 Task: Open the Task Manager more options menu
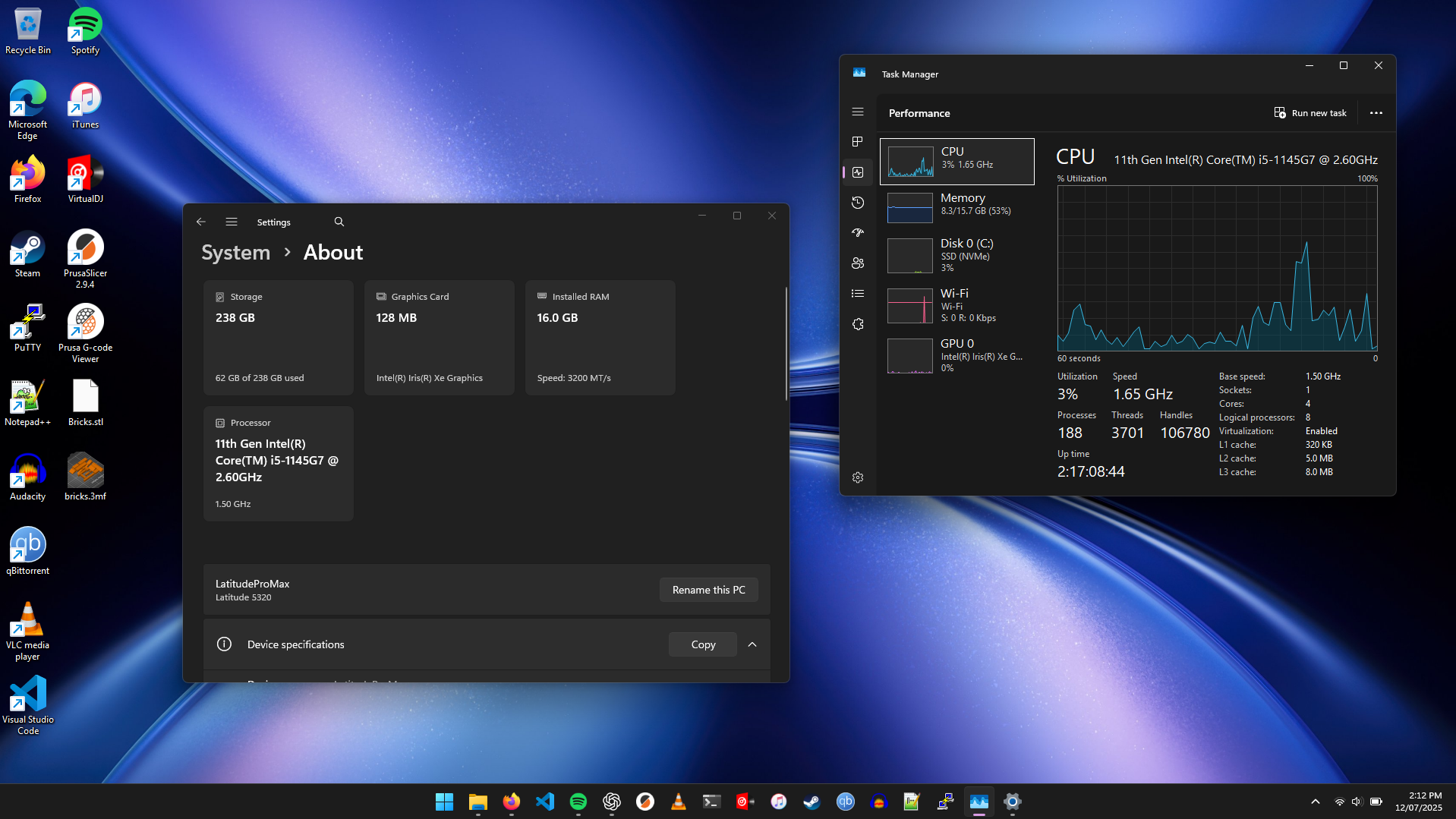click(x=1376, y=112)
